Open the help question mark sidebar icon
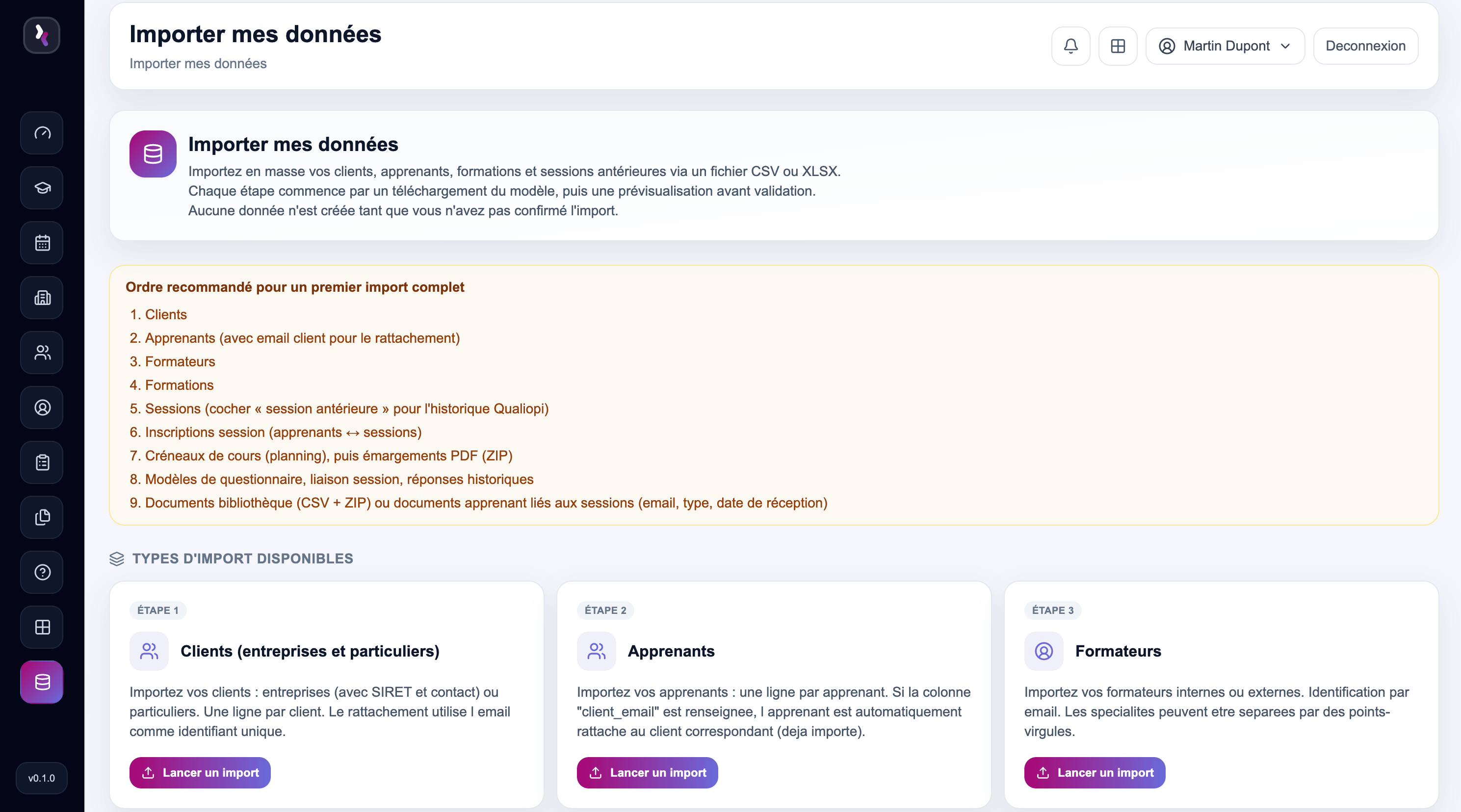The height and width of the screenshot is (812, 1461). 42,572
